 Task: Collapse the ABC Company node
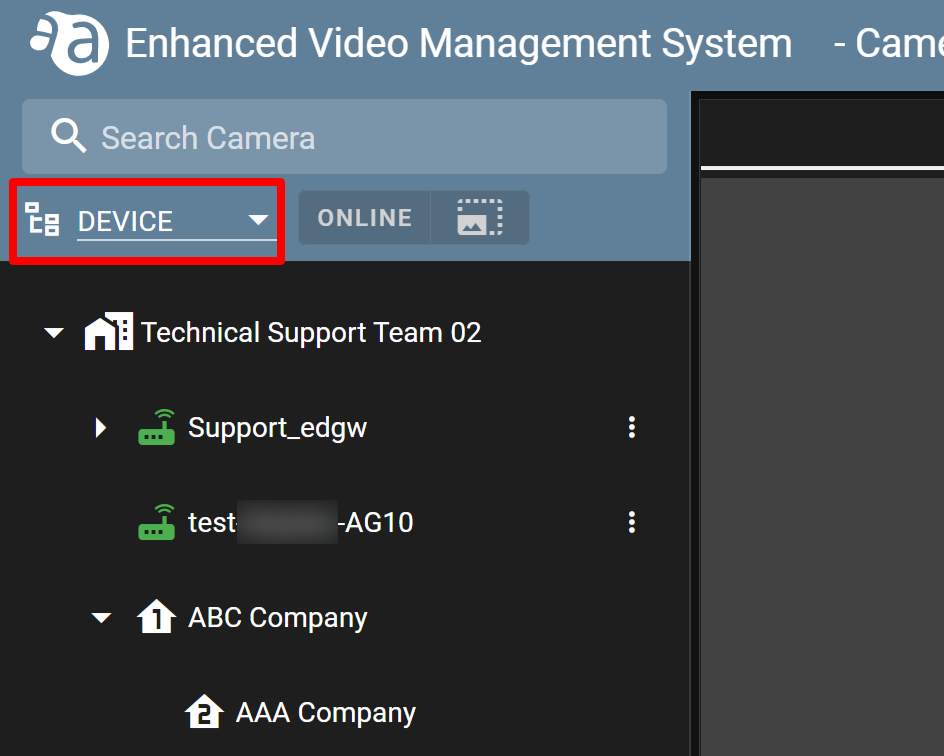pos(101,618)
